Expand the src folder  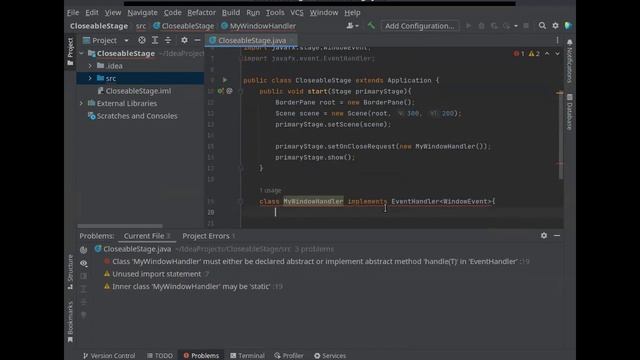(x=90, y=78)
